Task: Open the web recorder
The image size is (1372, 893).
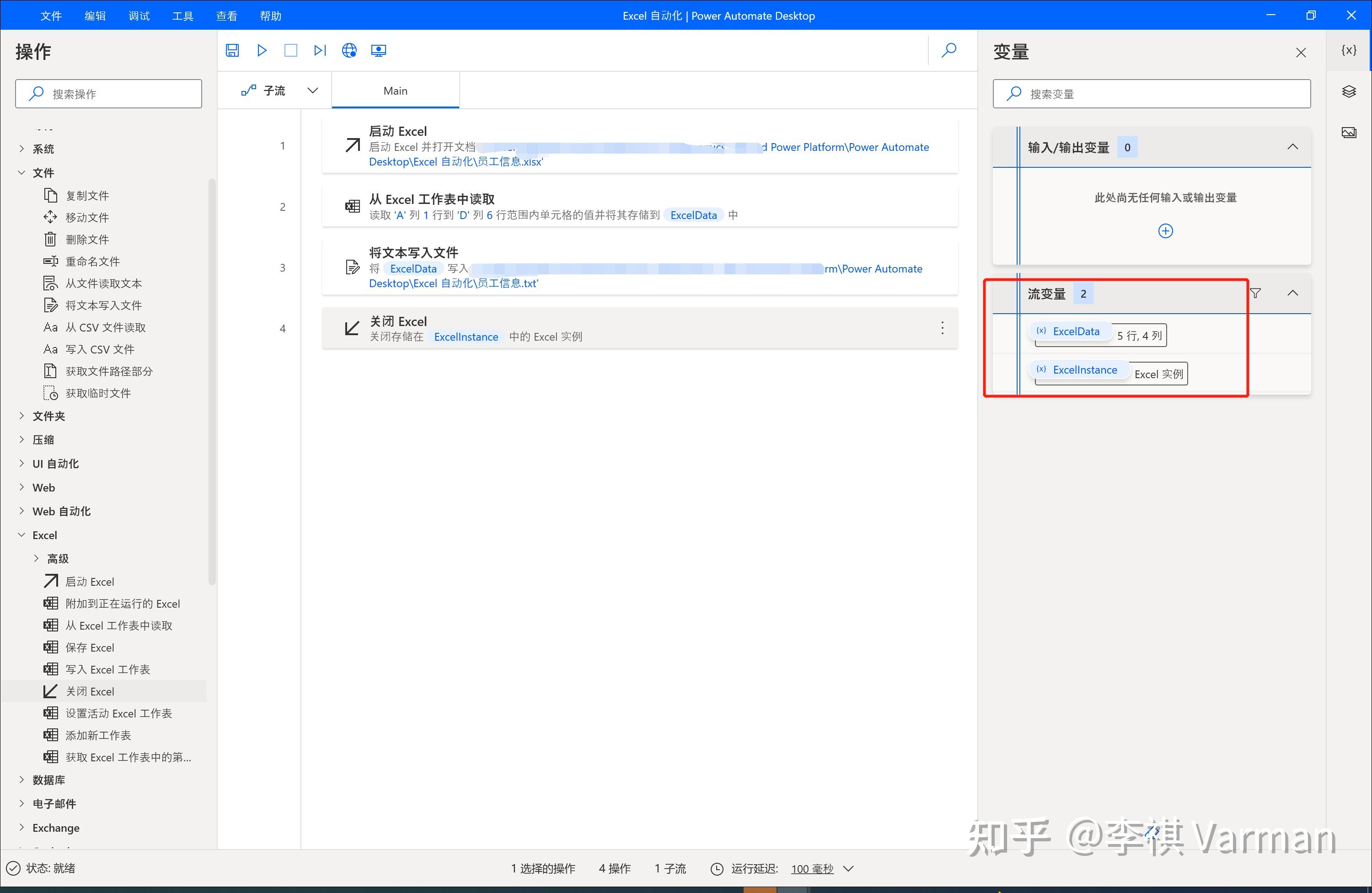Action: [349, 50]
